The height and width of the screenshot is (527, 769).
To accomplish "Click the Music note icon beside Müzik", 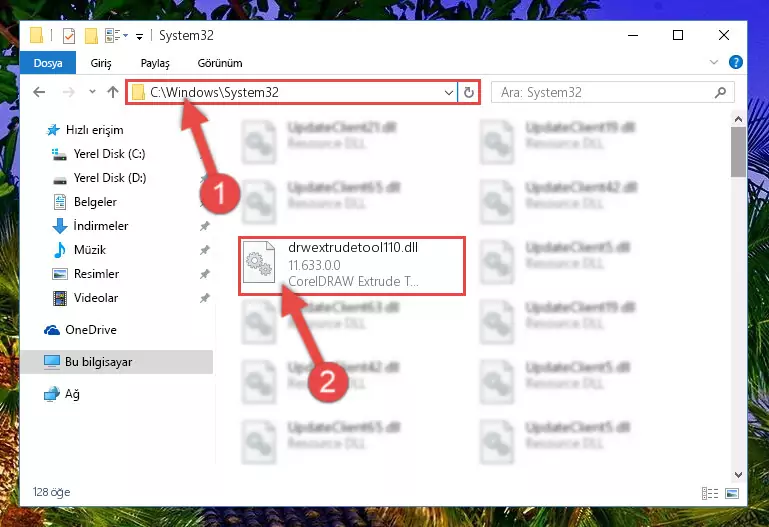I will point(60,250).
